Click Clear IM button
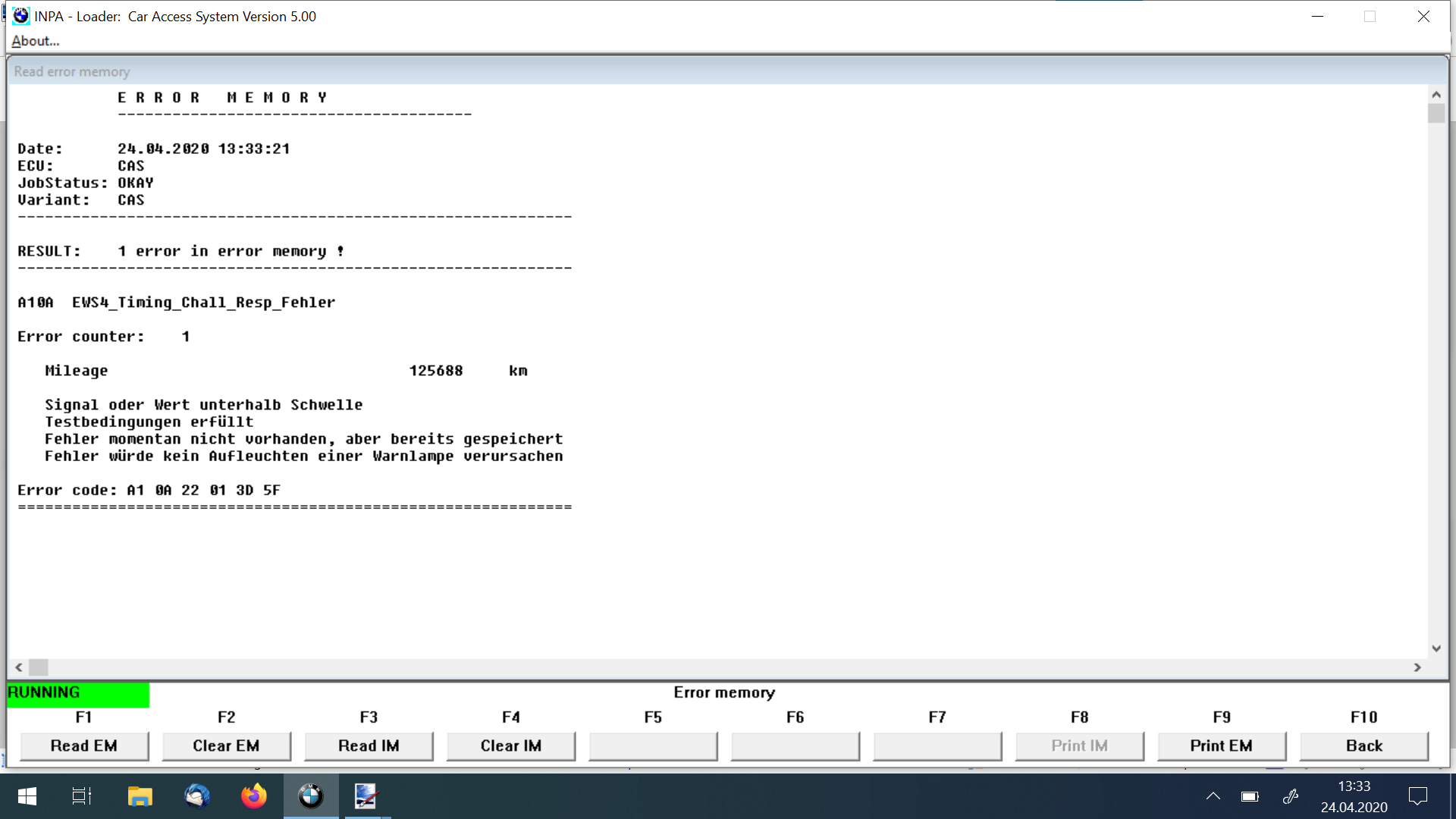The height and width of the screenshot is (819, 1456). point(511,745)
